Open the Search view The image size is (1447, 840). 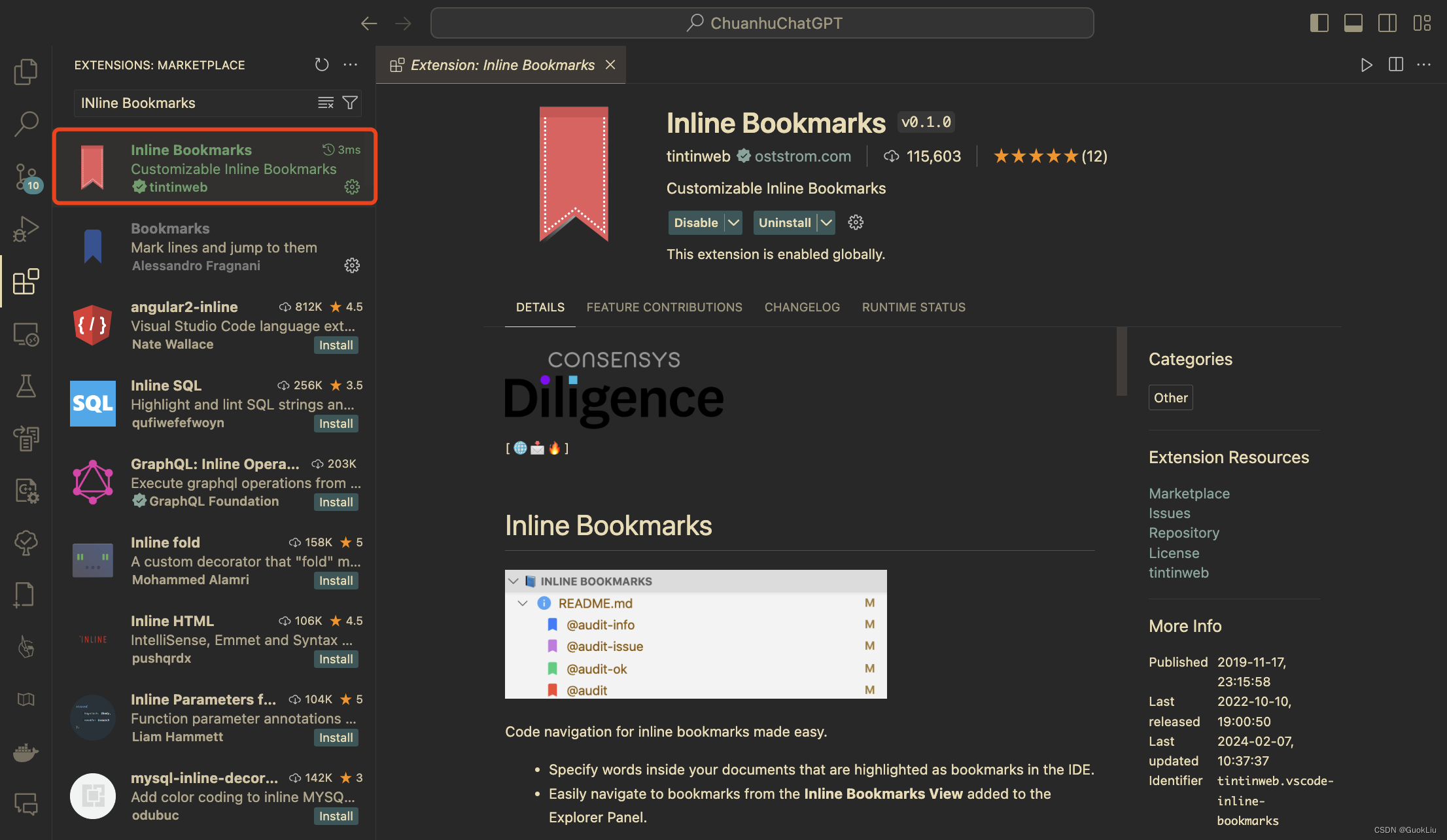26,124
